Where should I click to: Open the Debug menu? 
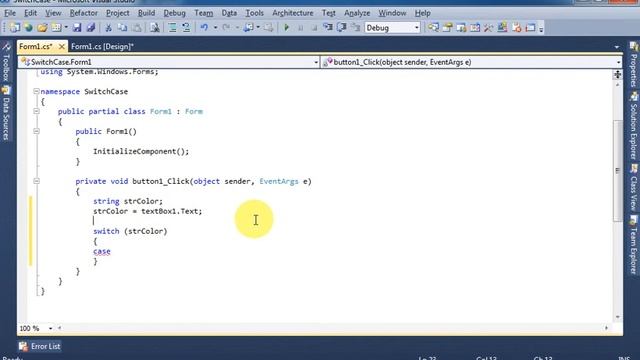point(174,13)
